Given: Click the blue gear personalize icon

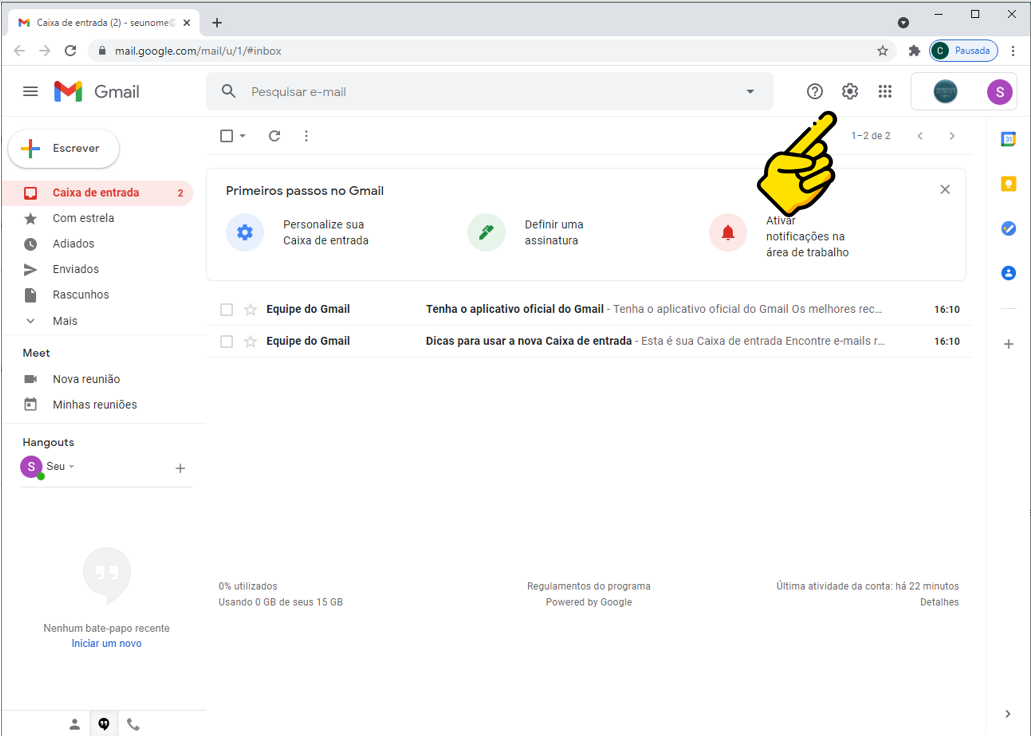Looking at the screenshot, I should coord(245,232).
